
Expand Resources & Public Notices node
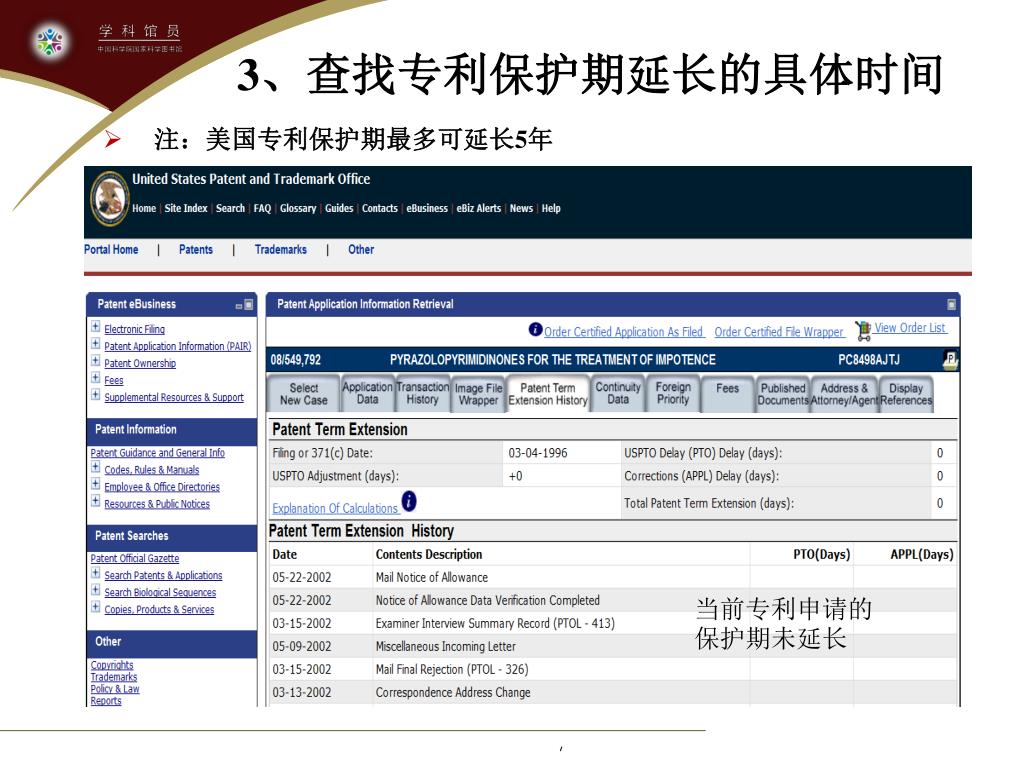tap(96, 501)
